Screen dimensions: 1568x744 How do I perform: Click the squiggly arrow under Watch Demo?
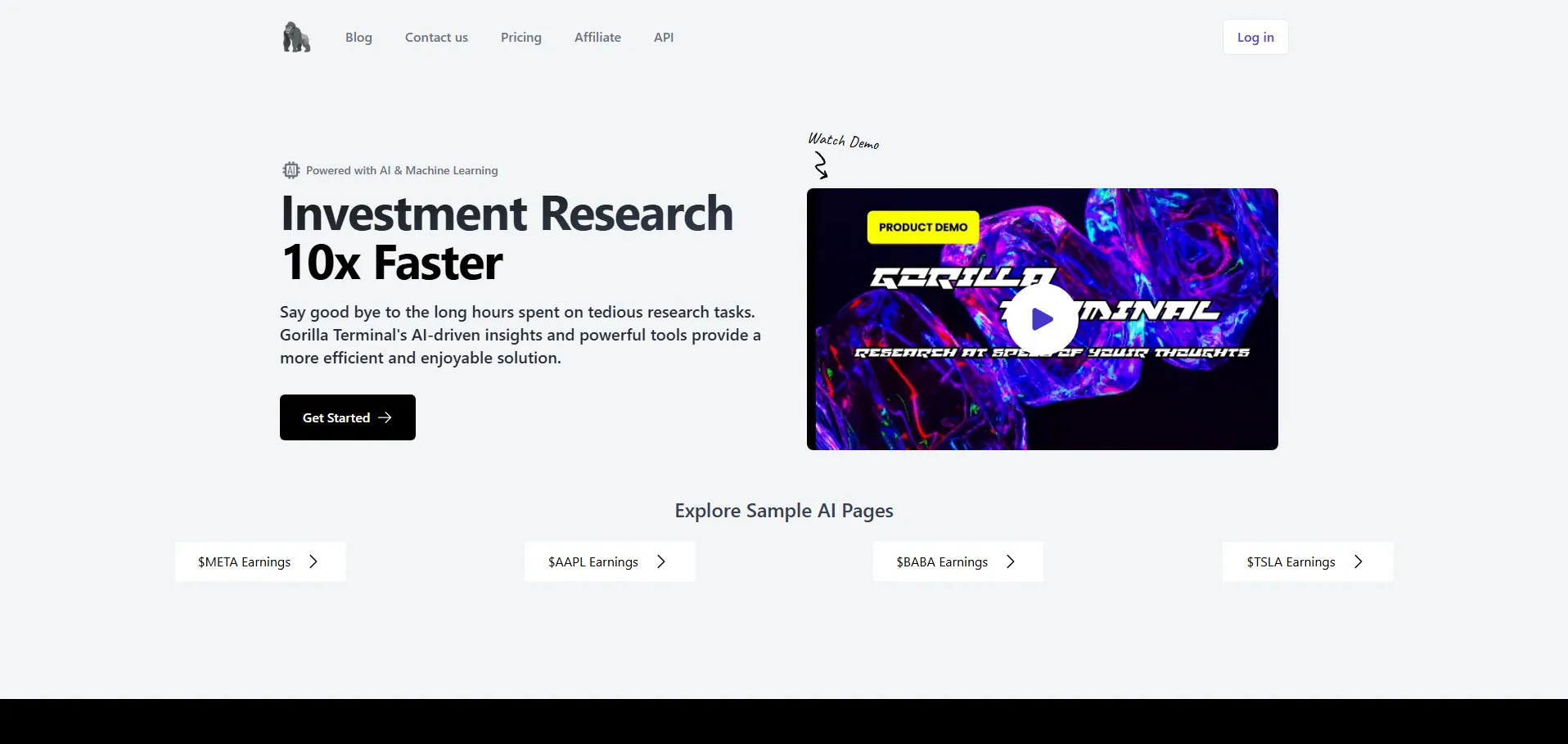[821, 165]
